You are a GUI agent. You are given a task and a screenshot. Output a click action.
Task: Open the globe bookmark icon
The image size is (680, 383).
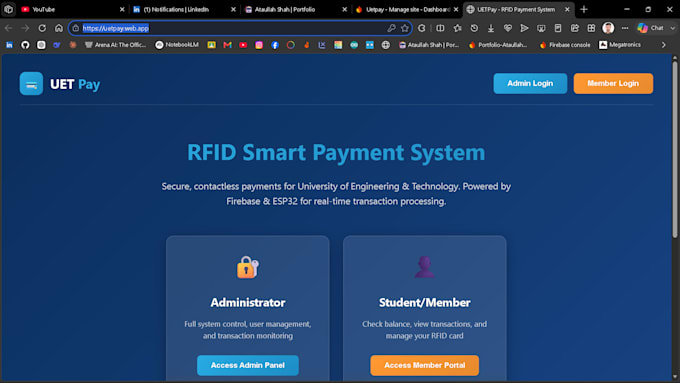click(x=386, y=45)
